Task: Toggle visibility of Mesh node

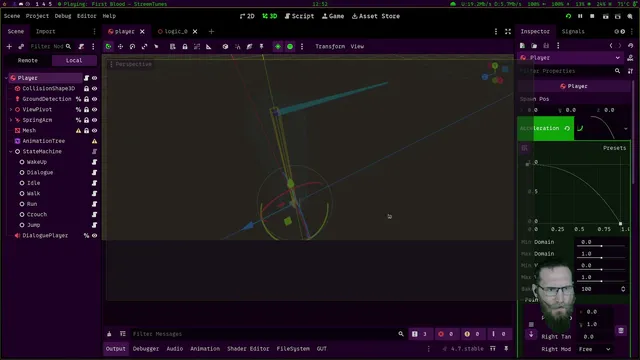Action: coord(94,131)
